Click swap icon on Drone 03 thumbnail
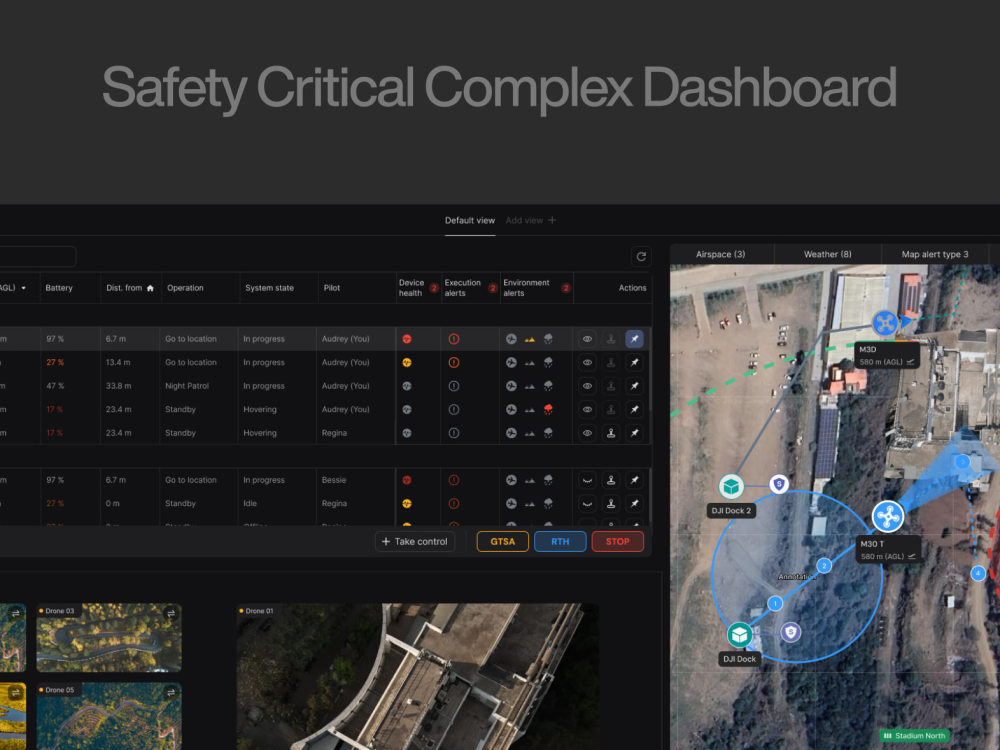1000x750 pixels. (x=171, y=614)
